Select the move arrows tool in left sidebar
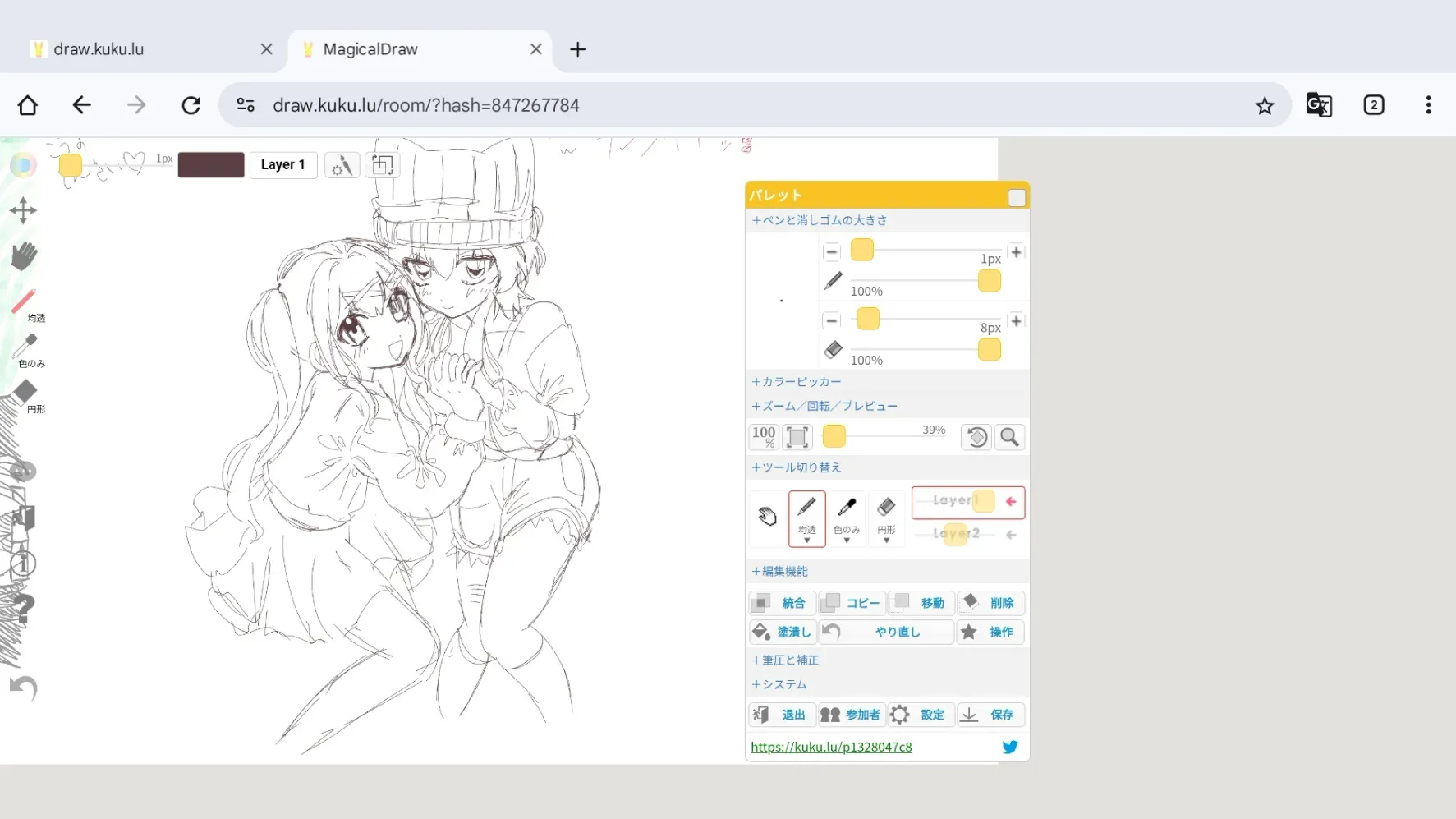 coord(23,210)
